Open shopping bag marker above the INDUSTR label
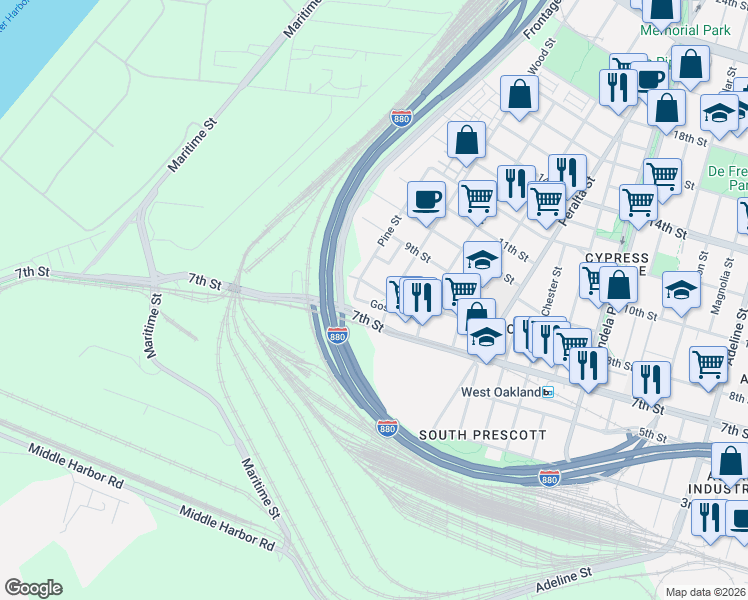The width and height of the screenshot is (748, 600). [730, 466]
